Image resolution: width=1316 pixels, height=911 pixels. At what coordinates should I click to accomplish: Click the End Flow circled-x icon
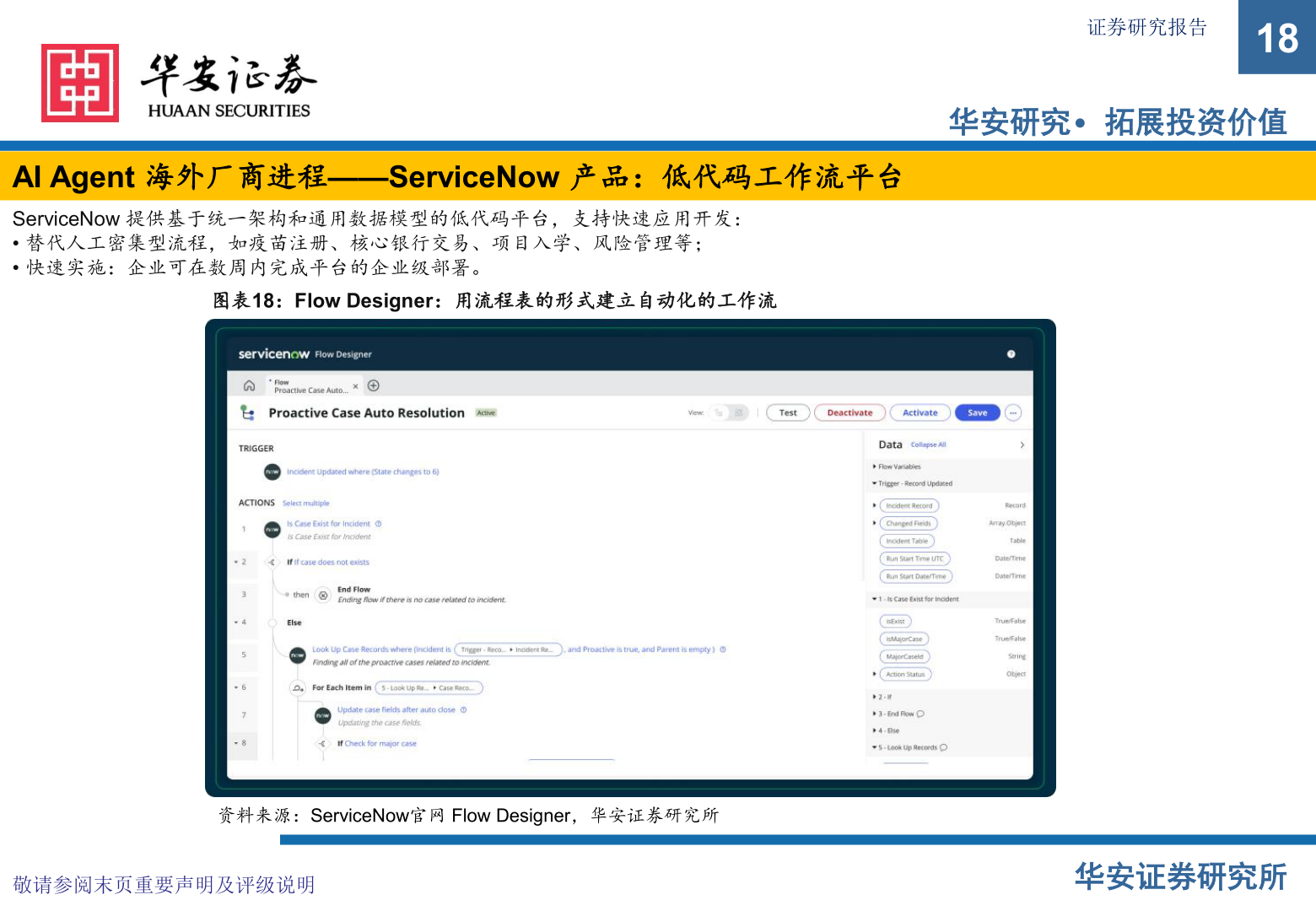[x=323, y=595]
